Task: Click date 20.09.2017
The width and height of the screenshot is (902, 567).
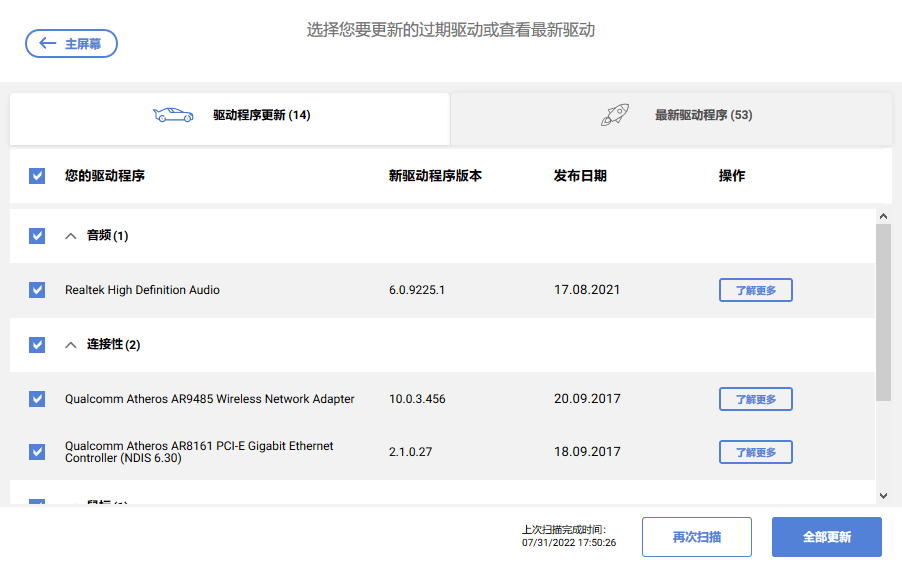Action: pos(587,399)
